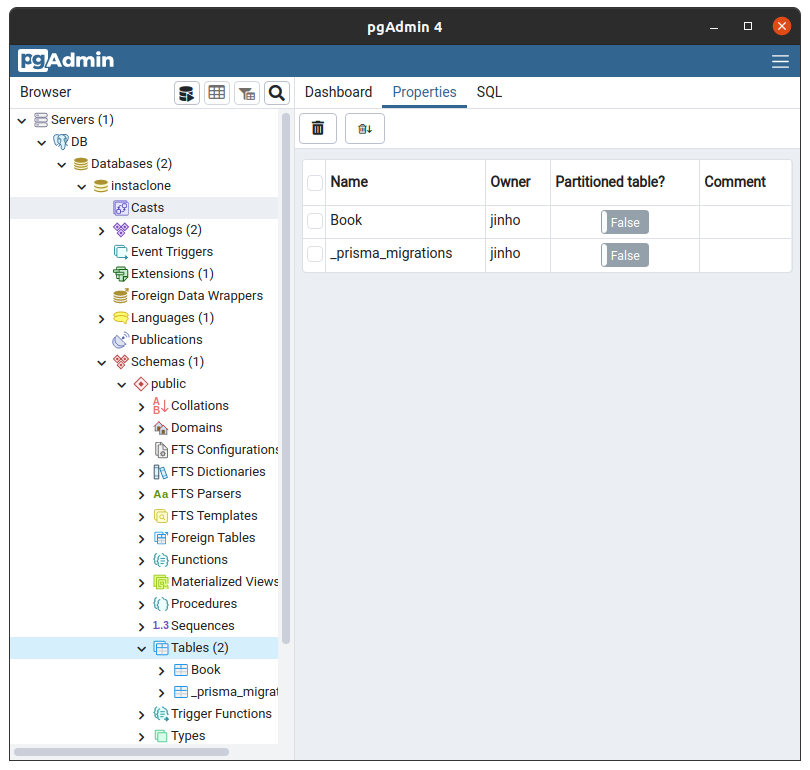Screen dimensions: 810x770
Task: Click the Extensions node icon
Action: 120,274
